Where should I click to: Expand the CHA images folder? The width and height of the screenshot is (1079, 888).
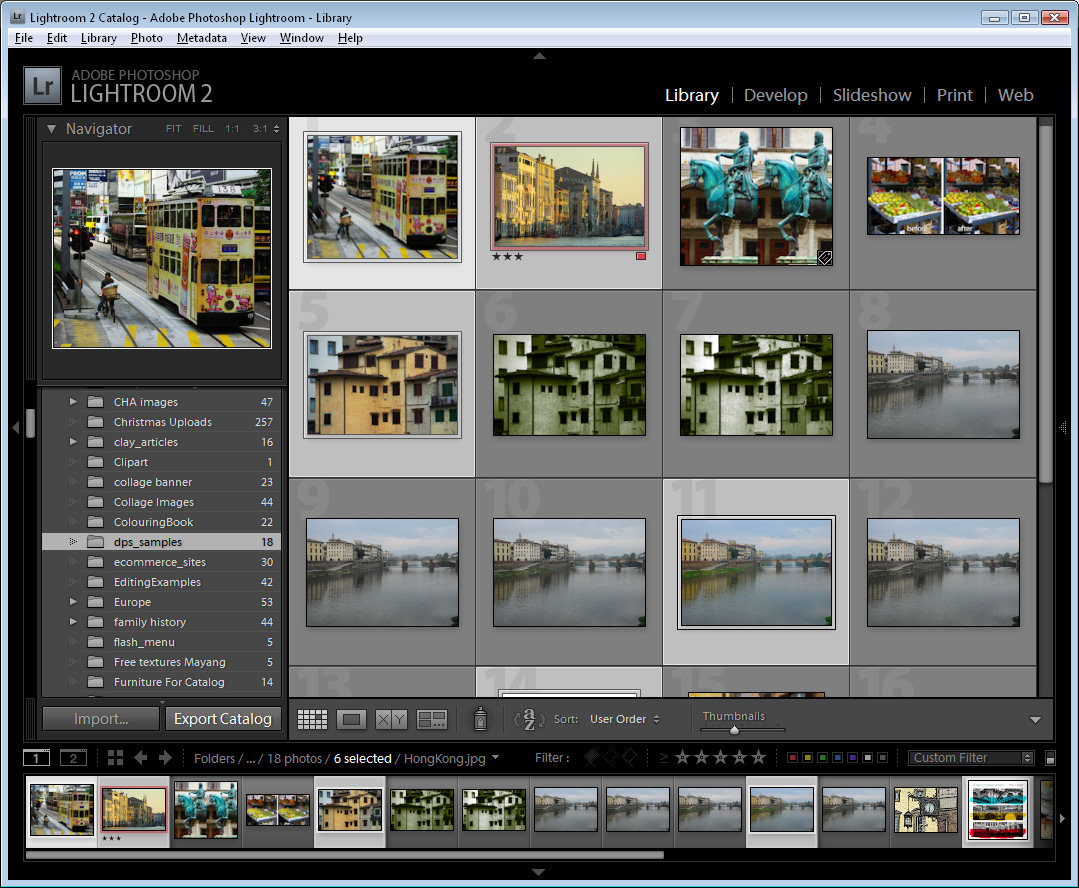pyautogui.click(x=73, y=401)
